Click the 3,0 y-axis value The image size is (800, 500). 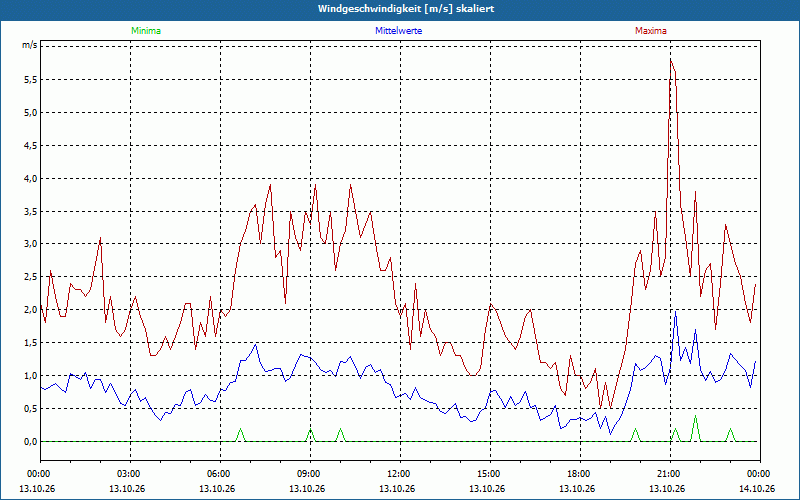point(31,244)
